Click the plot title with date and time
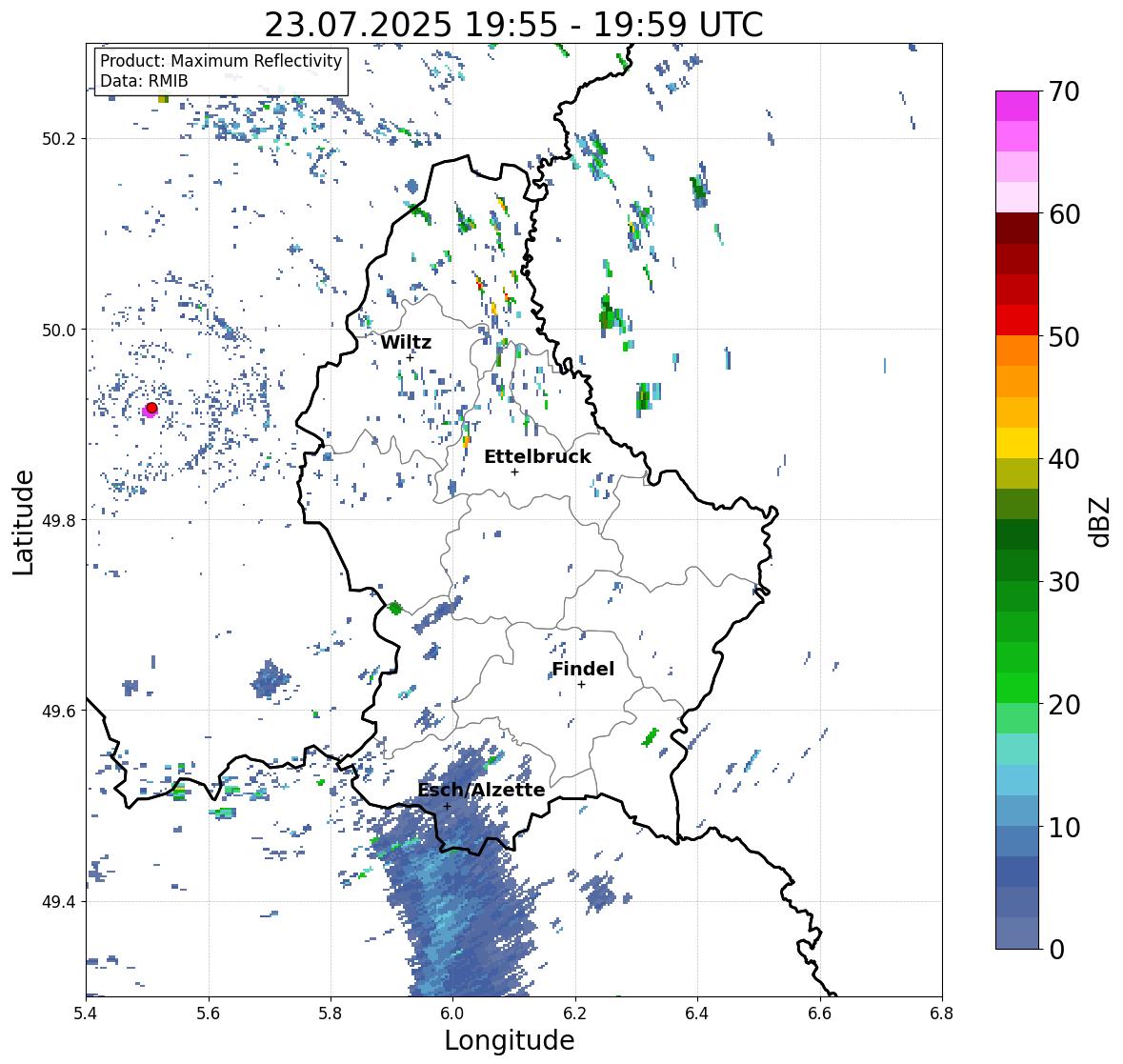 coord(513,25)
